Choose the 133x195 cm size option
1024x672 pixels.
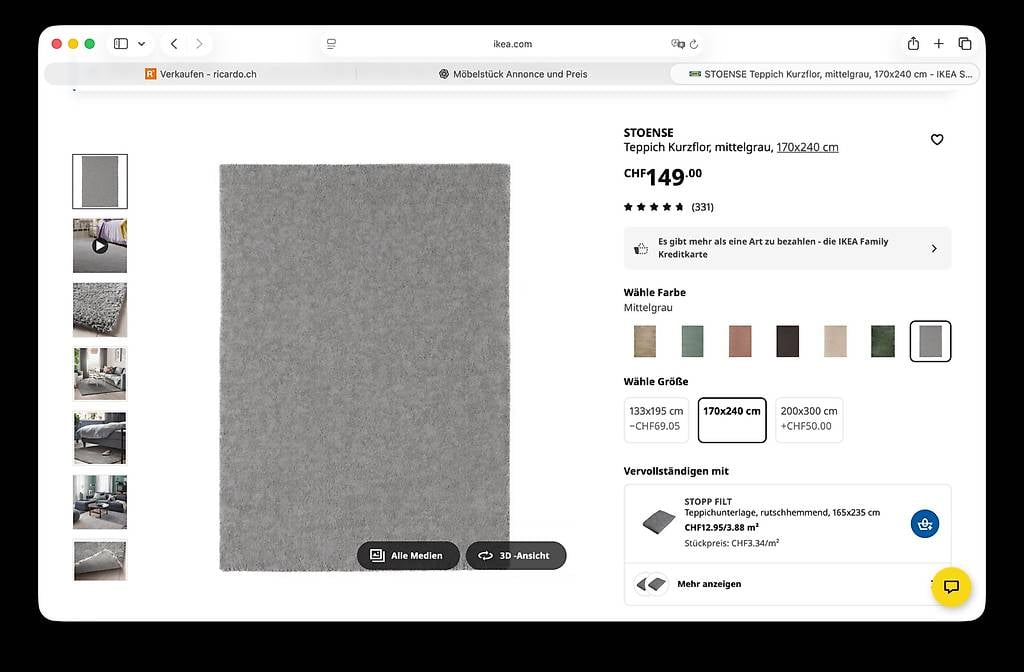(x=656, y=420)
